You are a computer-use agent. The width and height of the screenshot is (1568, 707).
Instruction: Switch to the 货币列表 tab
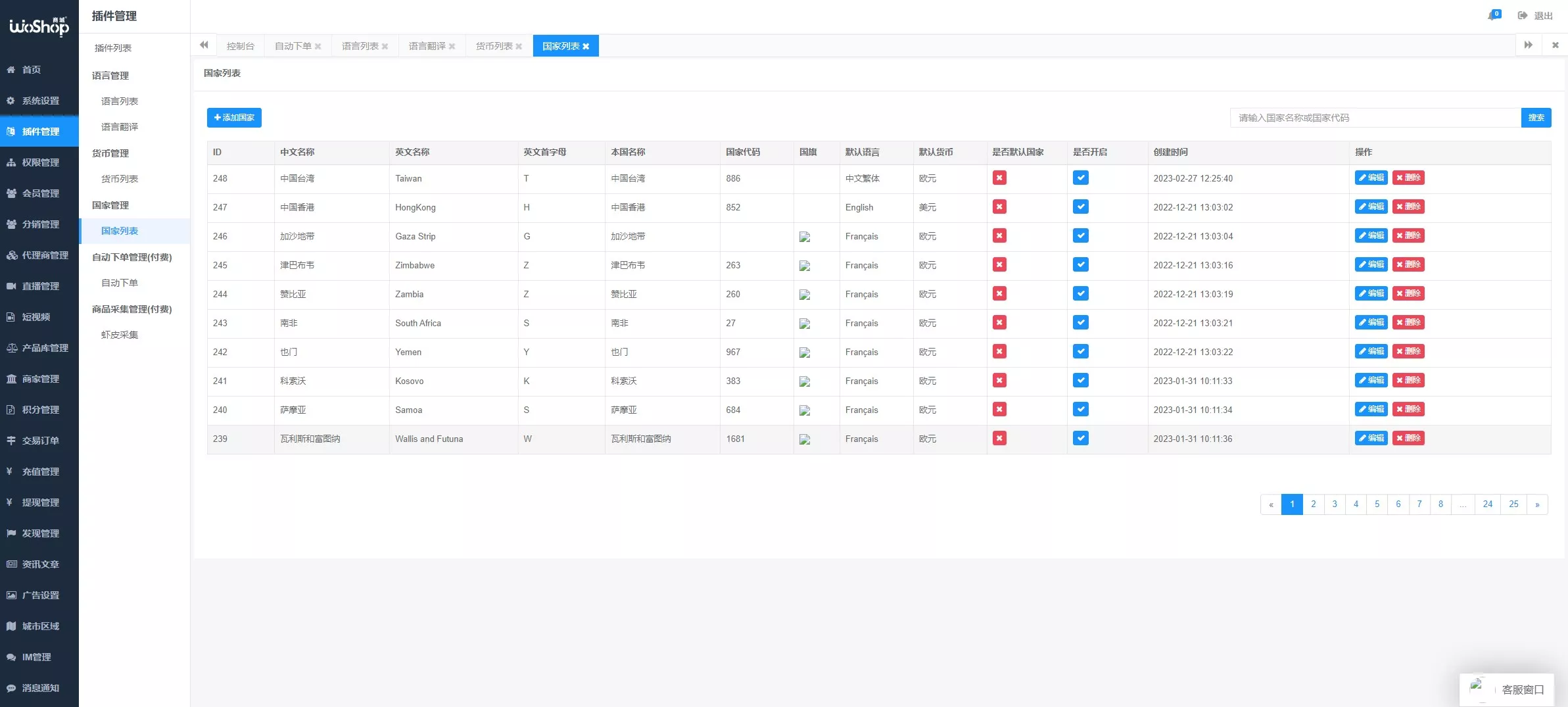pyautogui.click(x=494, y=46)
